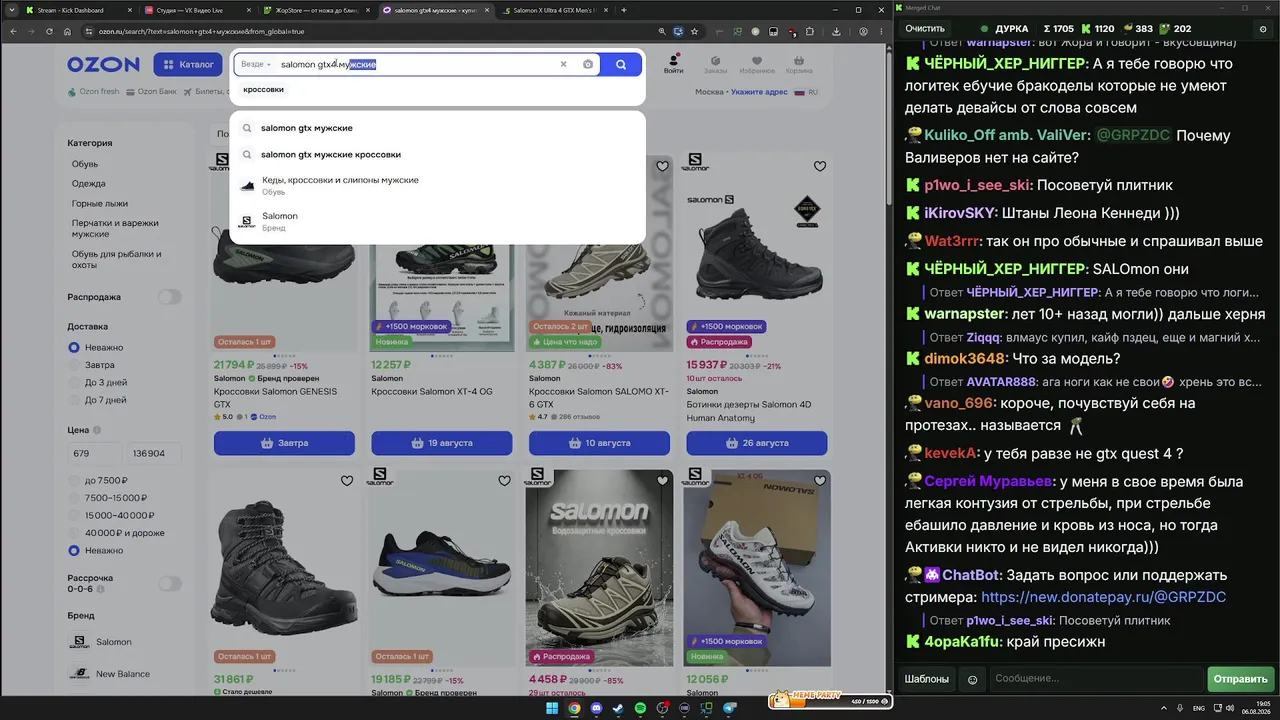This screenshot has width=1280, height=720.
Task: Click Очистить in Merged Chat
Action: [925, 29]
